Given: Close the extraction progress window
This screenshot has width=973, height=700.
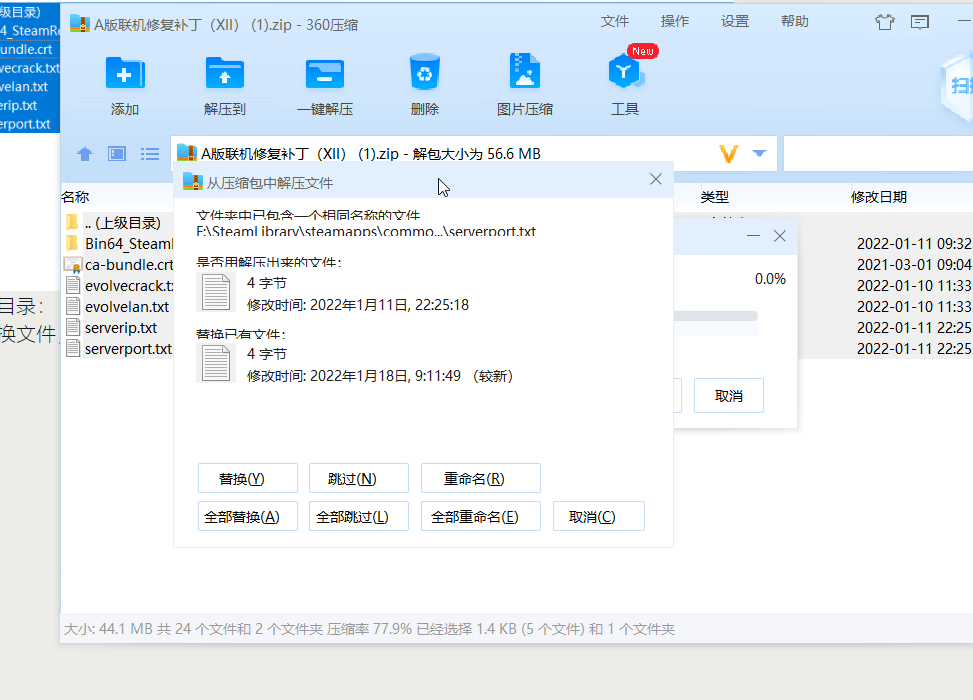Looking at the screenshot, I should click(780, 236).
